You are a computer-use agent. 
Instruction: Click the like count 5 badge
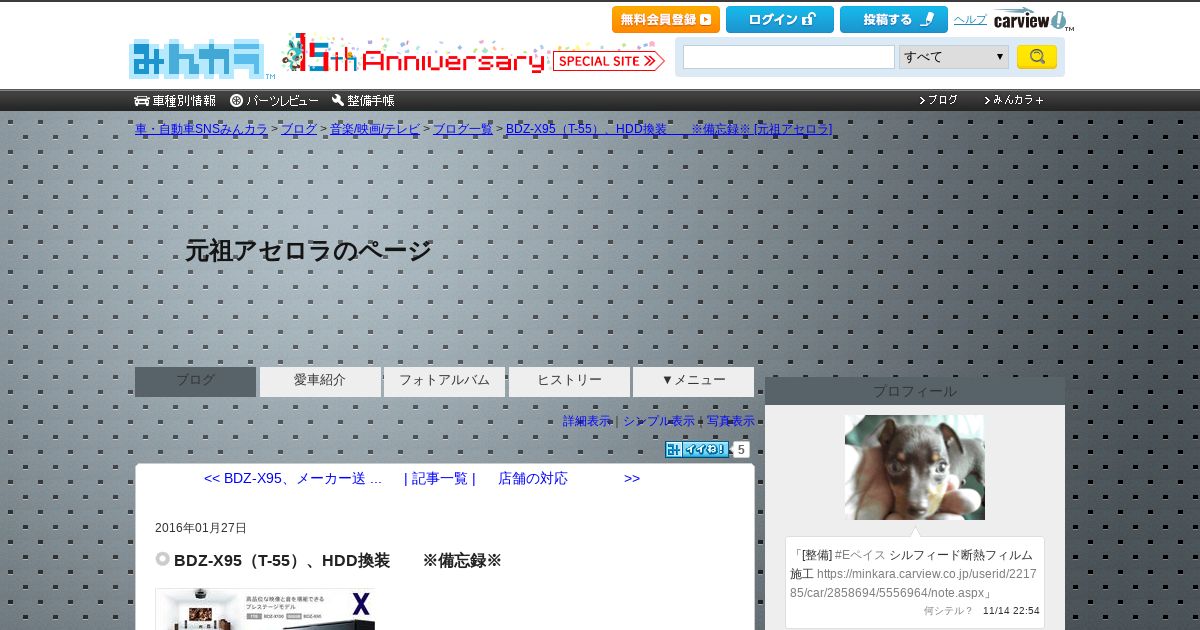click(x=741, y=450)
